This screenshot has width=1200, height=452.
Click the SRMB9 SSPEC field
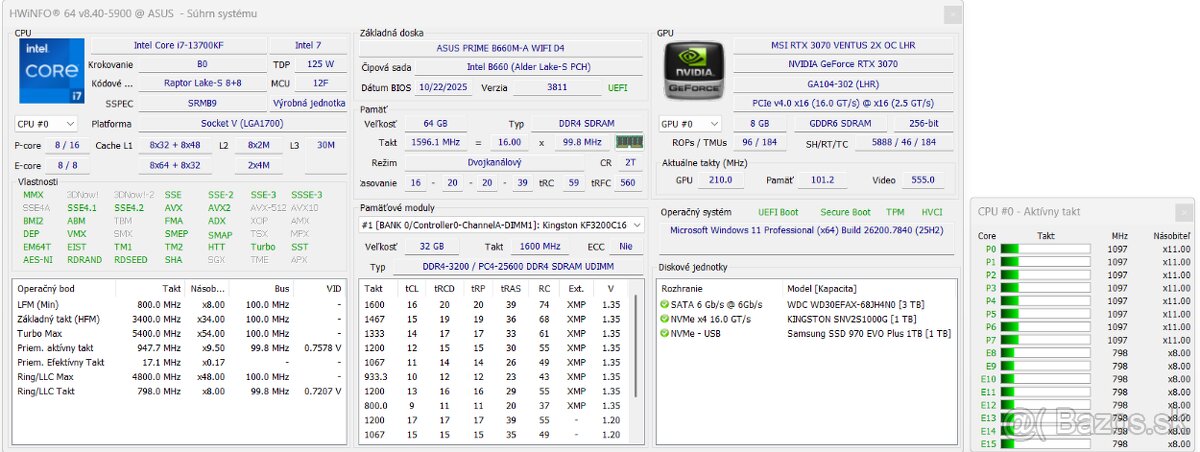pyautogui.click(x=202, y=103)
